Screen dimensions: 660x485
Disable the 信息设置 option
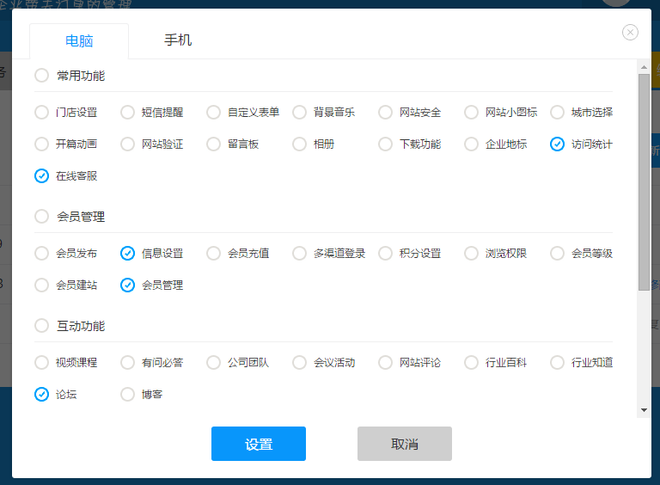127,253
